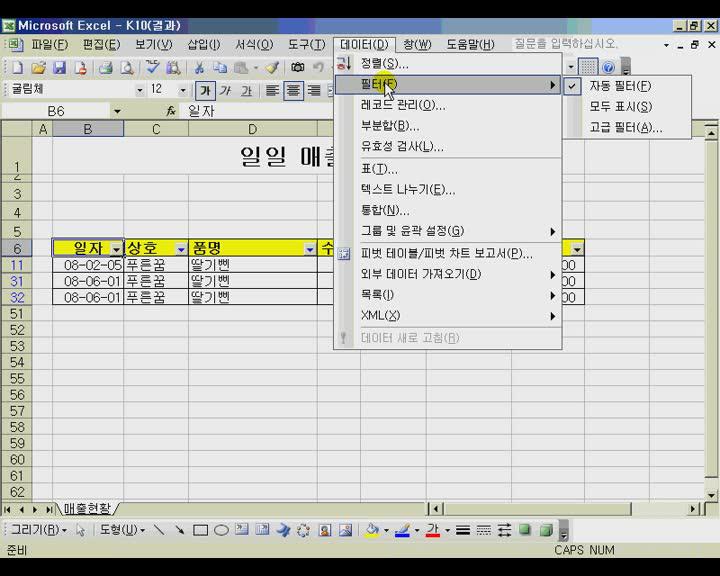720x576 pixels.
Task: Click the Arrow Style icon
Action: tap(504, 530)
